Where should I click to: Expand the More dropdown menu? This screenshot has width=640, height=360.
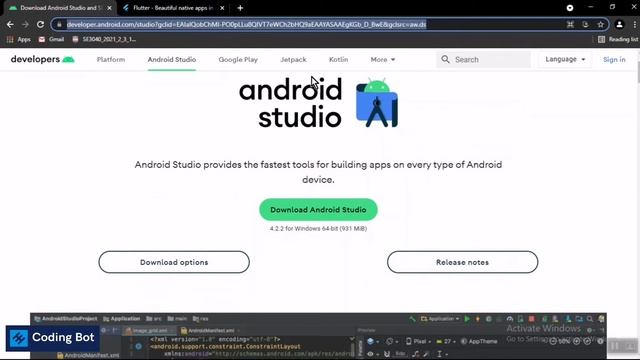click(x=382, y=60)
